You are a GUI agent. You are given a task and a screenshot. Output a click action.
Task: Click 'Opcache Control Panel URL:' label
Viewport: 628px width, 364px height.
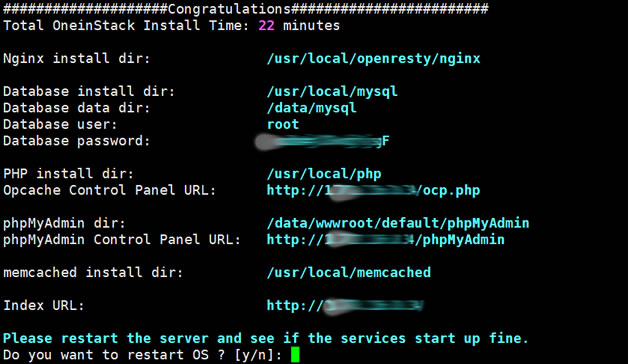tap(109, 190)
